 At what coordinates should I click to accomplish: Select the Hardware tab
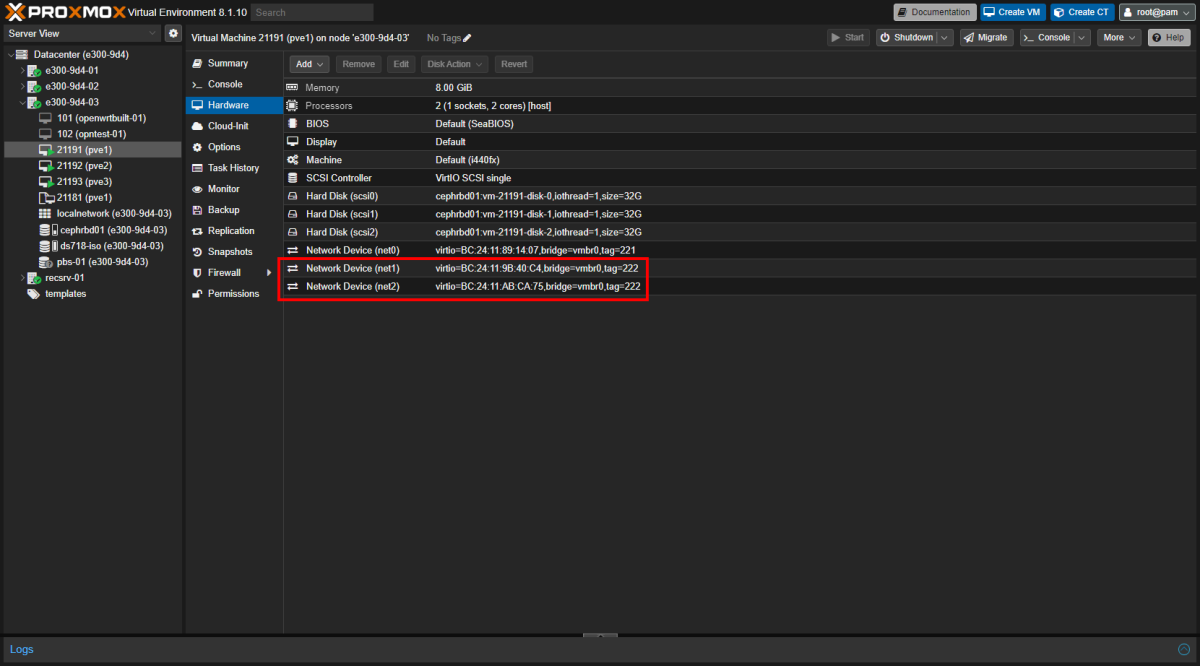click(234, 105)
